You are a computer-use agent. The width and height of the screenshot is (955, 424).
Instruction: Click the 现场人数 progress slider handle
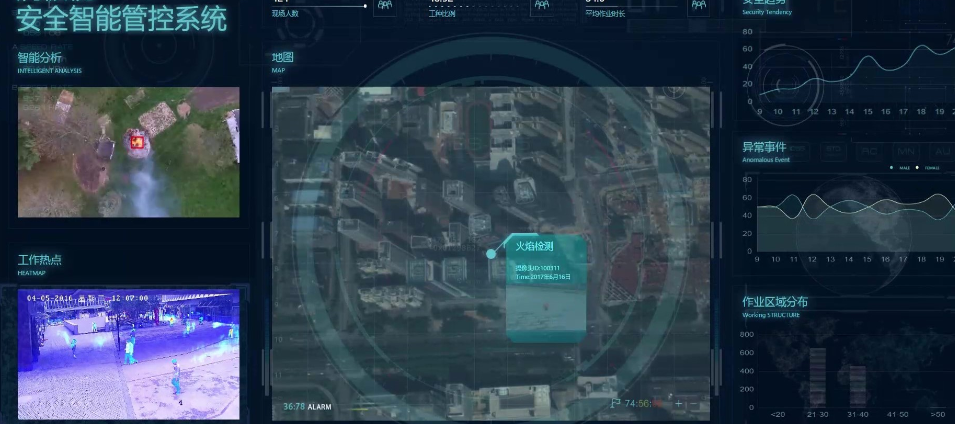pos(365,6)
